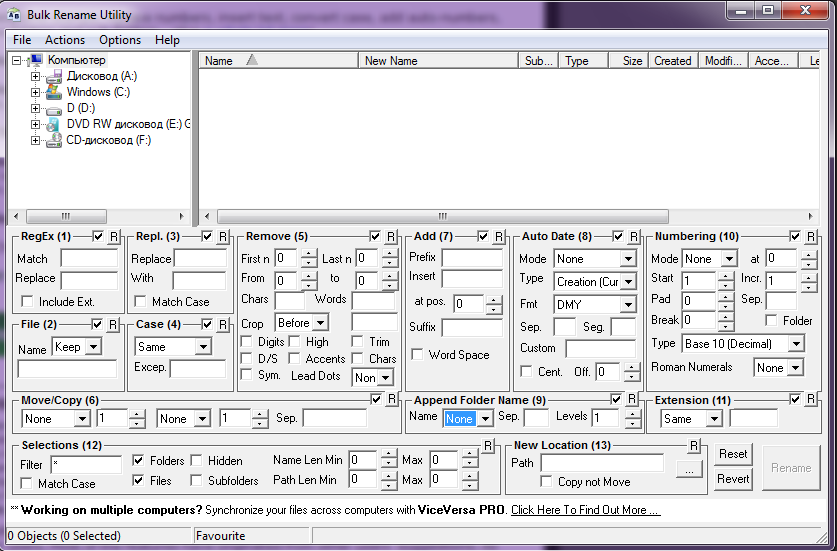The height and width of the screenshot is (551, 837).
Task: Enable the Word Space checkbox
Action: (x=417, y=355)
